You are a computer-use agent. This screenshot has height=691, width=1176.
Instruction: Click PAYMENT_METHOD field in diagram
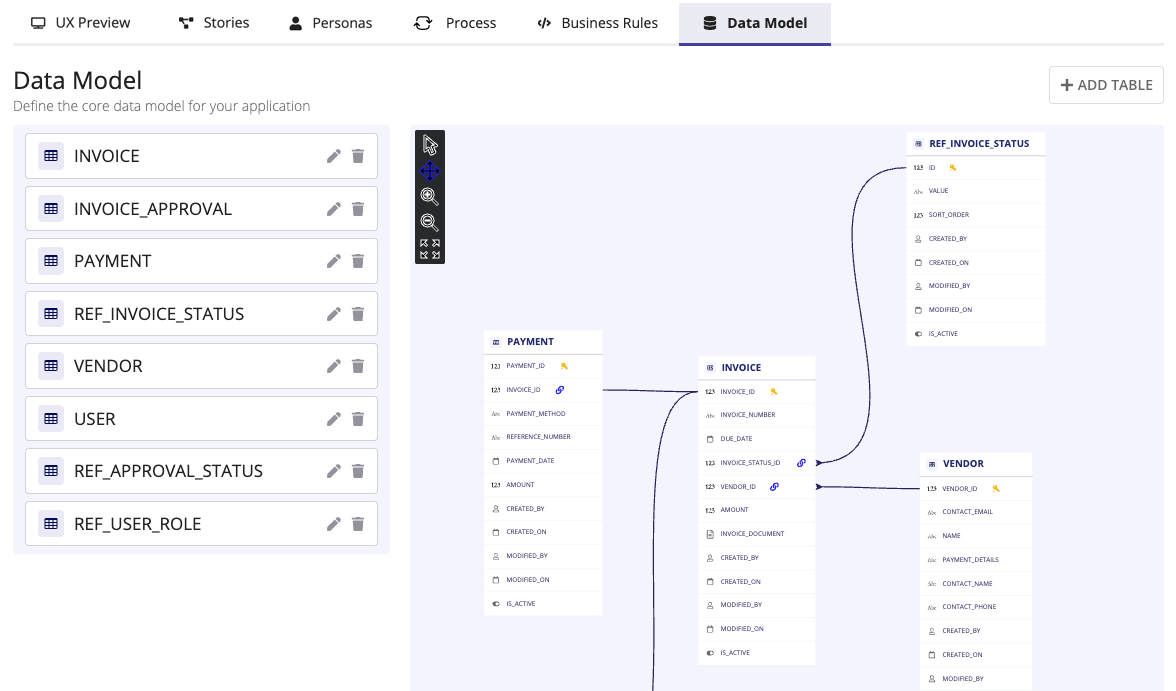[543, 413]
